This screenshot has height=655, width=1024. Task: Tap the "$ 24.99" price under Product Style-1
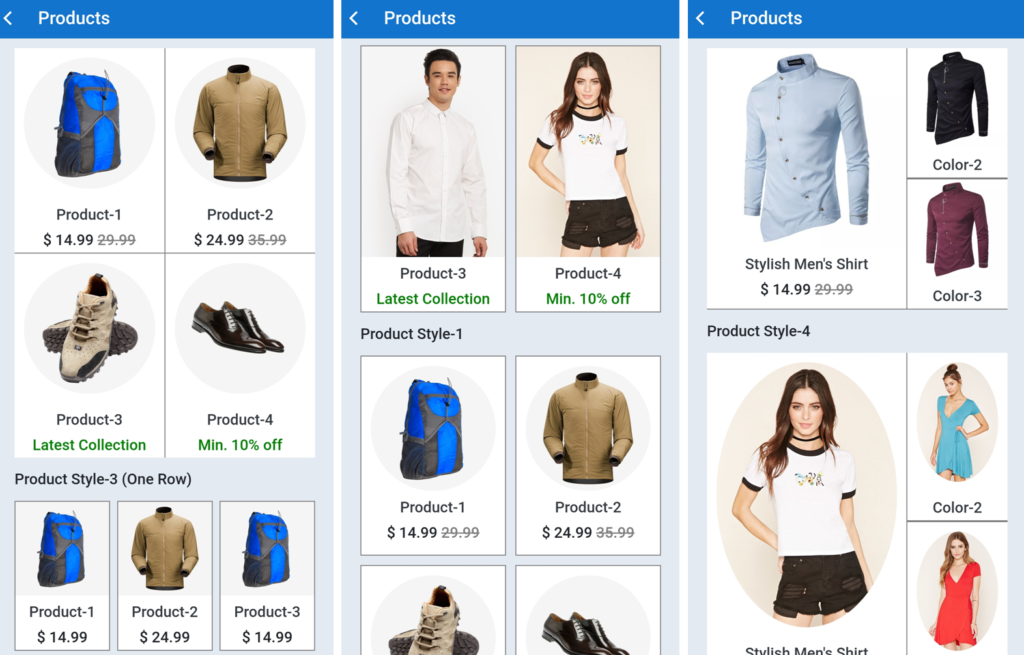[x=567, y=532]
